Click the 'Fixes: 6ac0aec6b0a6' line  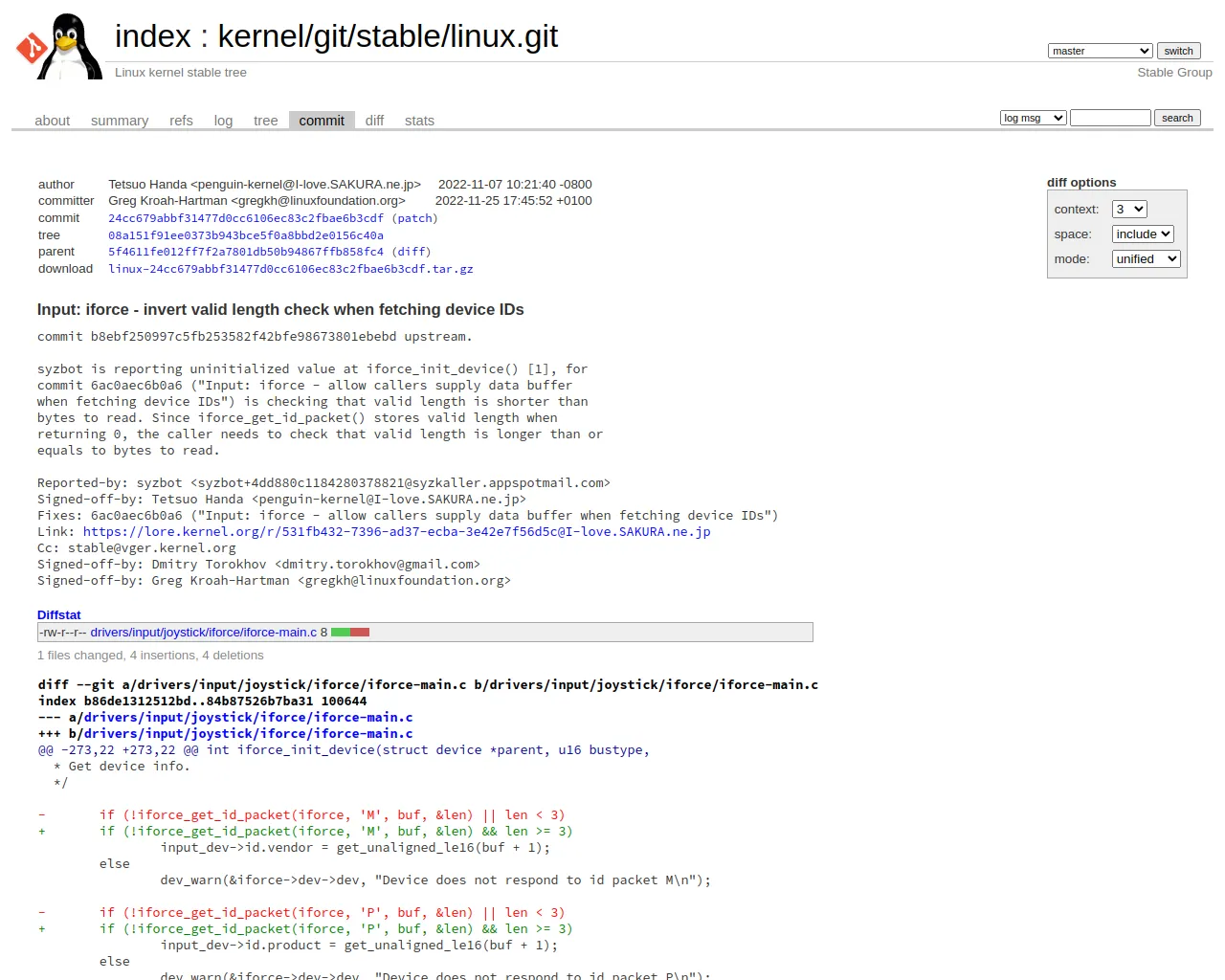(x=408, y=516)
